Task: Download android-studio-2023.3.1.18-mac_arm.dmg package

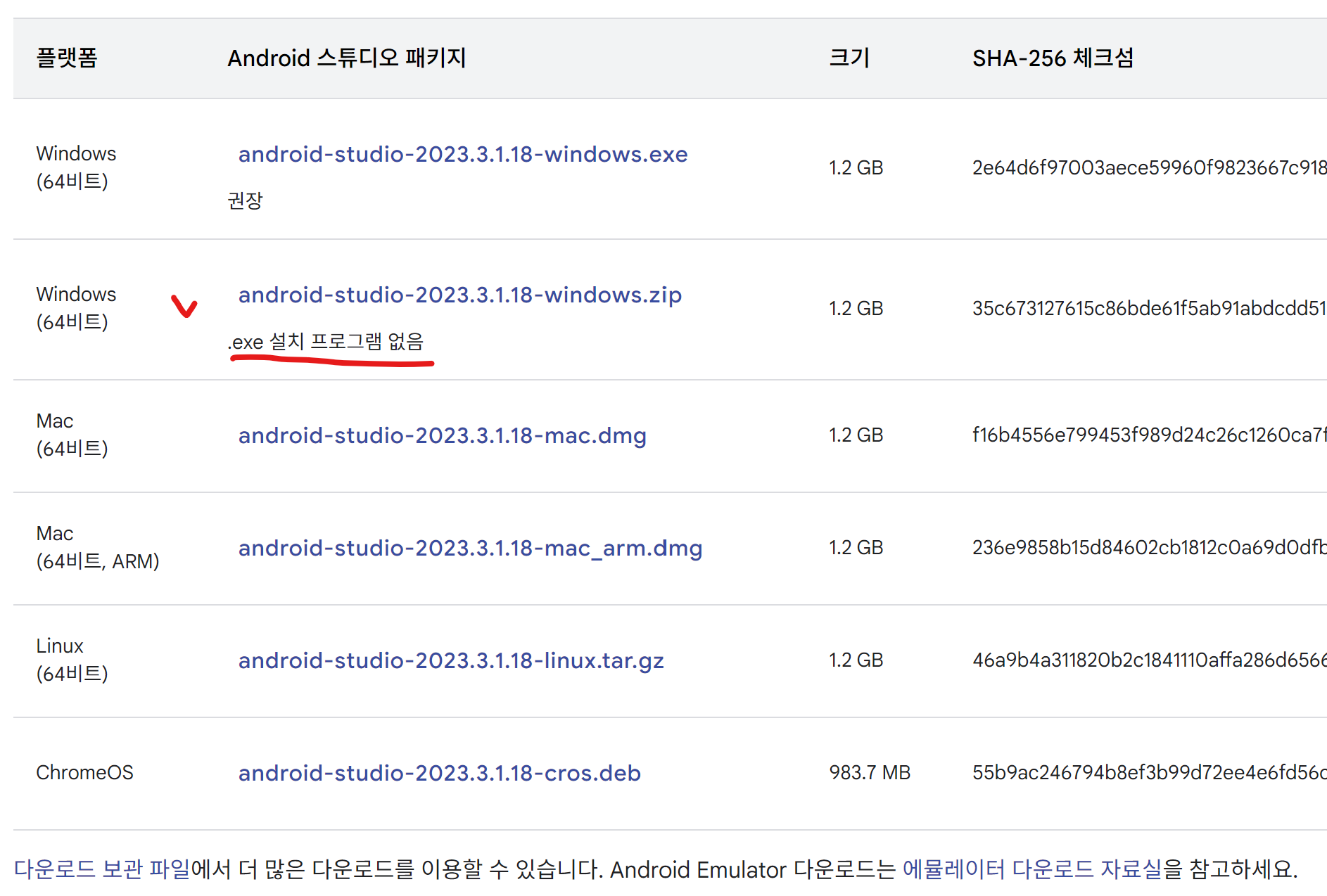Action: point(470,548)
